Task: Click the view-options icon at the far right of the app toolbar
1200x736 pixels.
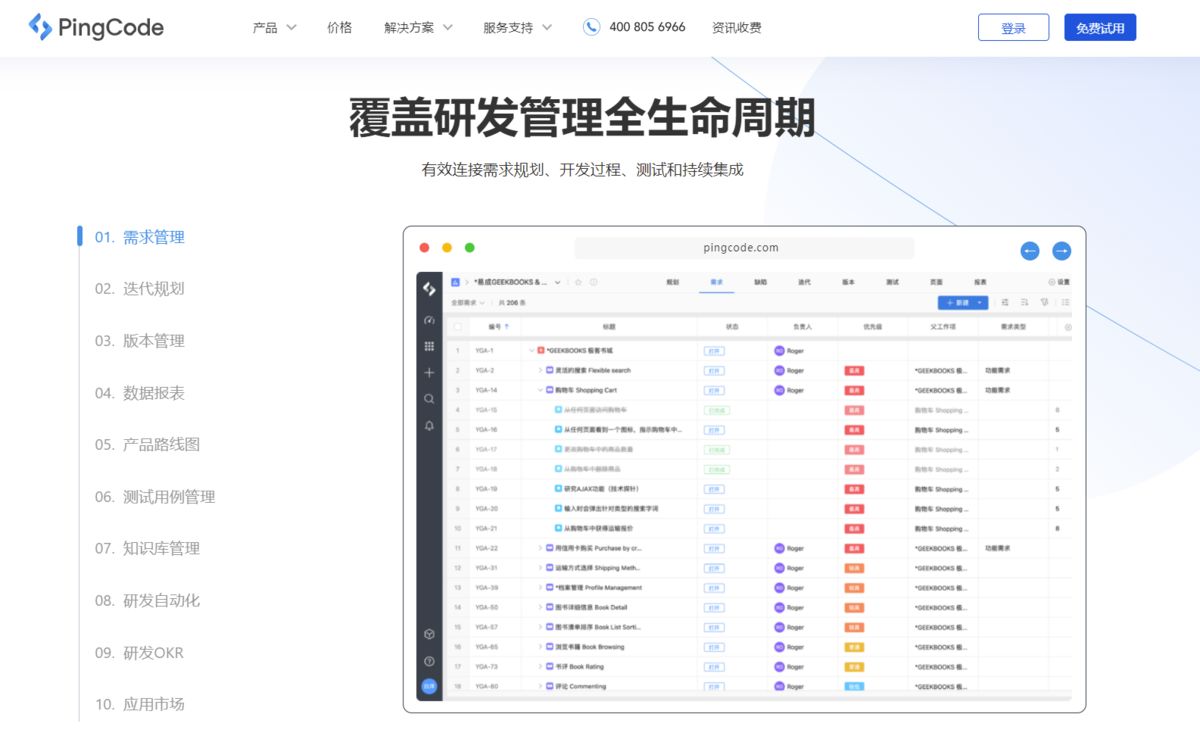Action: (1065, 302)
